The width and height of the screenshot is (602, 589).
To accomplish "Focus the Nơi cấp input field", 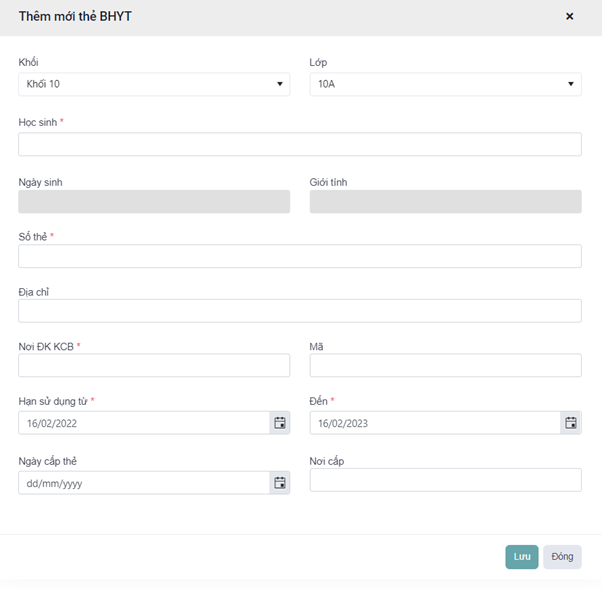I will (x=445, y=481).
